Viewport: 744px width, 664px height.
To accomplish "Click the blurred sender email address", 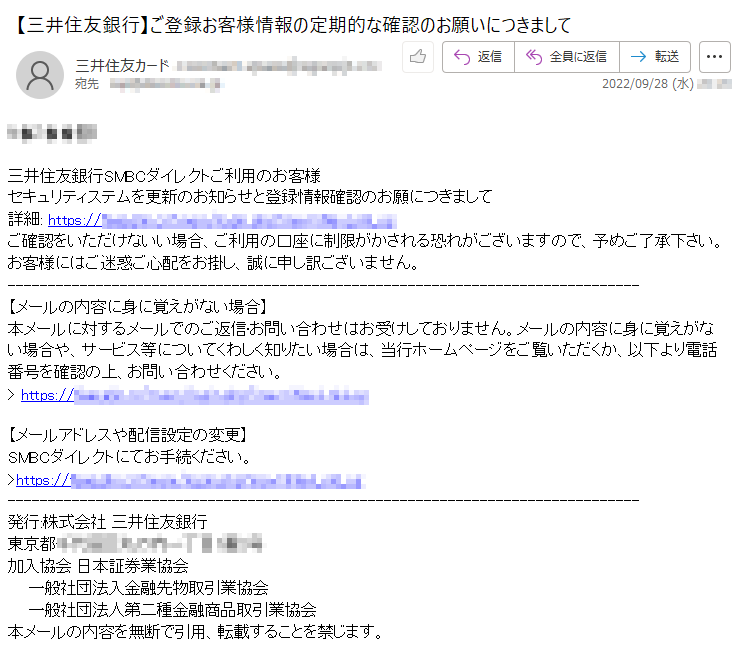I will pos(279,66).
